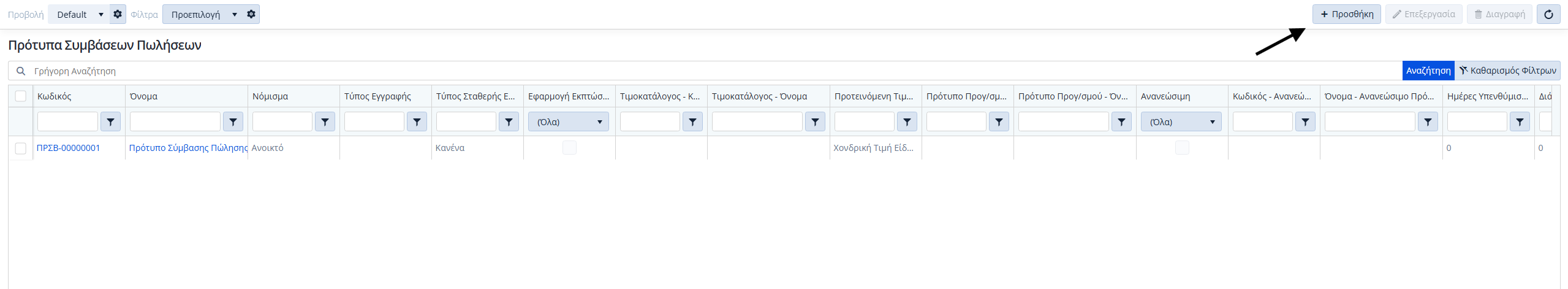Image resolution: width=1568 pixels, height=289 pixels.
Task: Click the refresh icon button
Action: point(1548,14)
